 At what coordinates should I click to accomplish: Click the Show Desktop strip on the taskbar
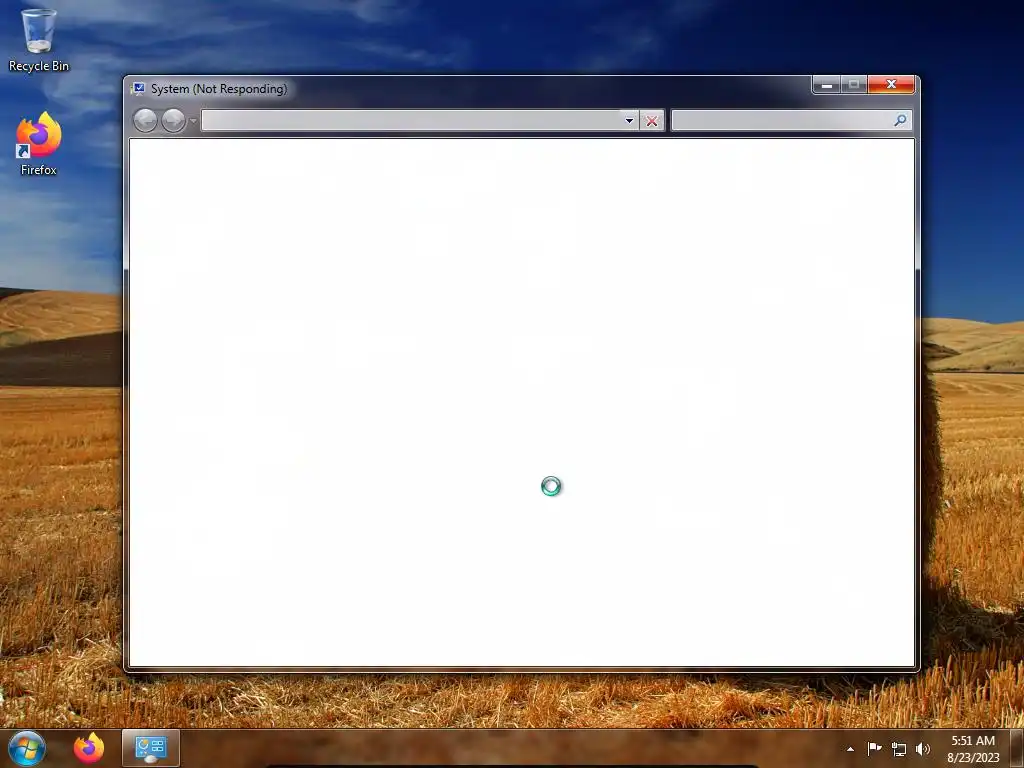(1017, 748)
